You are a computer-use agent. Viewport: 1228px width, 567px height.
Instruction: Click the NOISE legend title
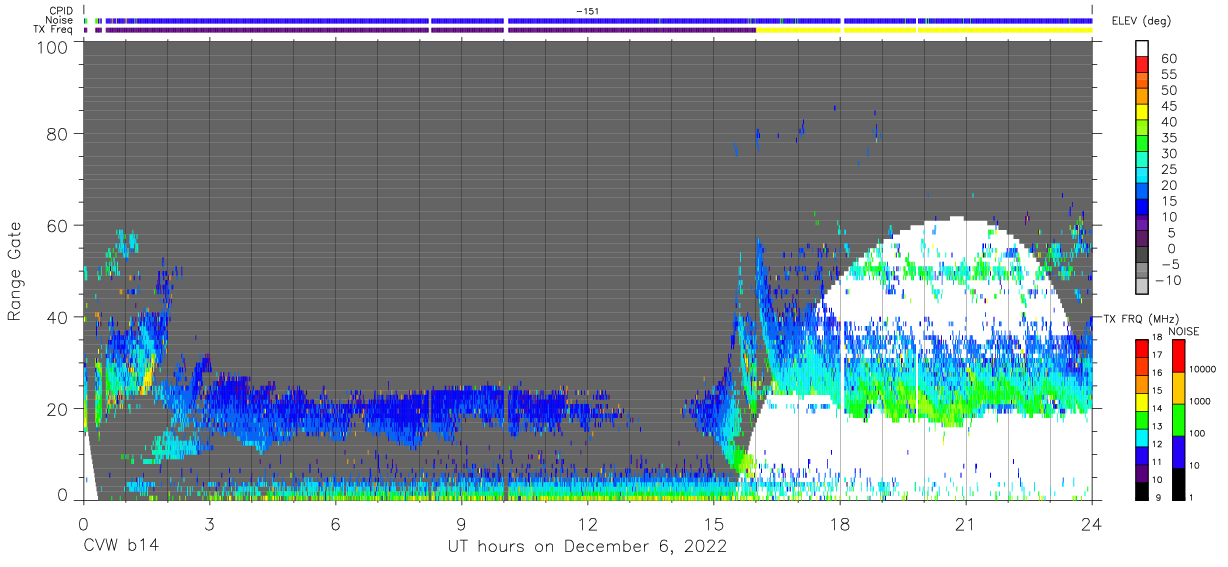coord(1185,331)
